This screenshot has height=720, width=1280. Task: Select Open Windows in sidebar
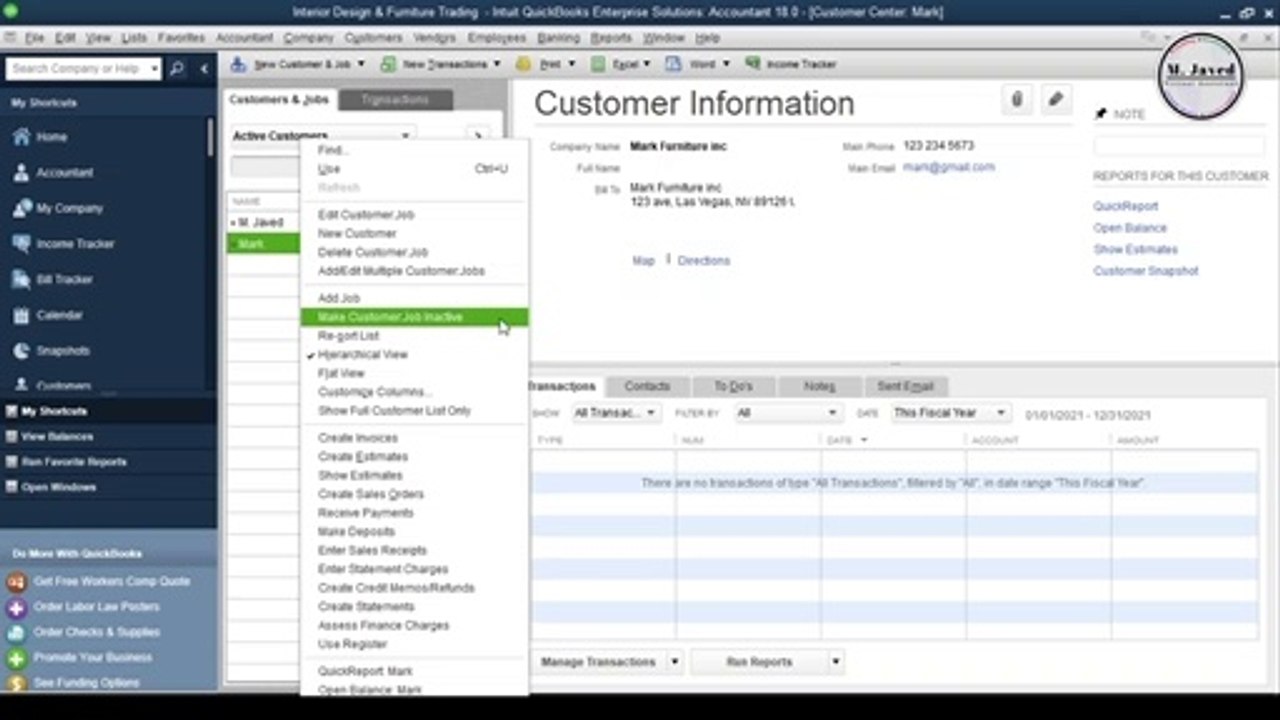pos(58,488)
